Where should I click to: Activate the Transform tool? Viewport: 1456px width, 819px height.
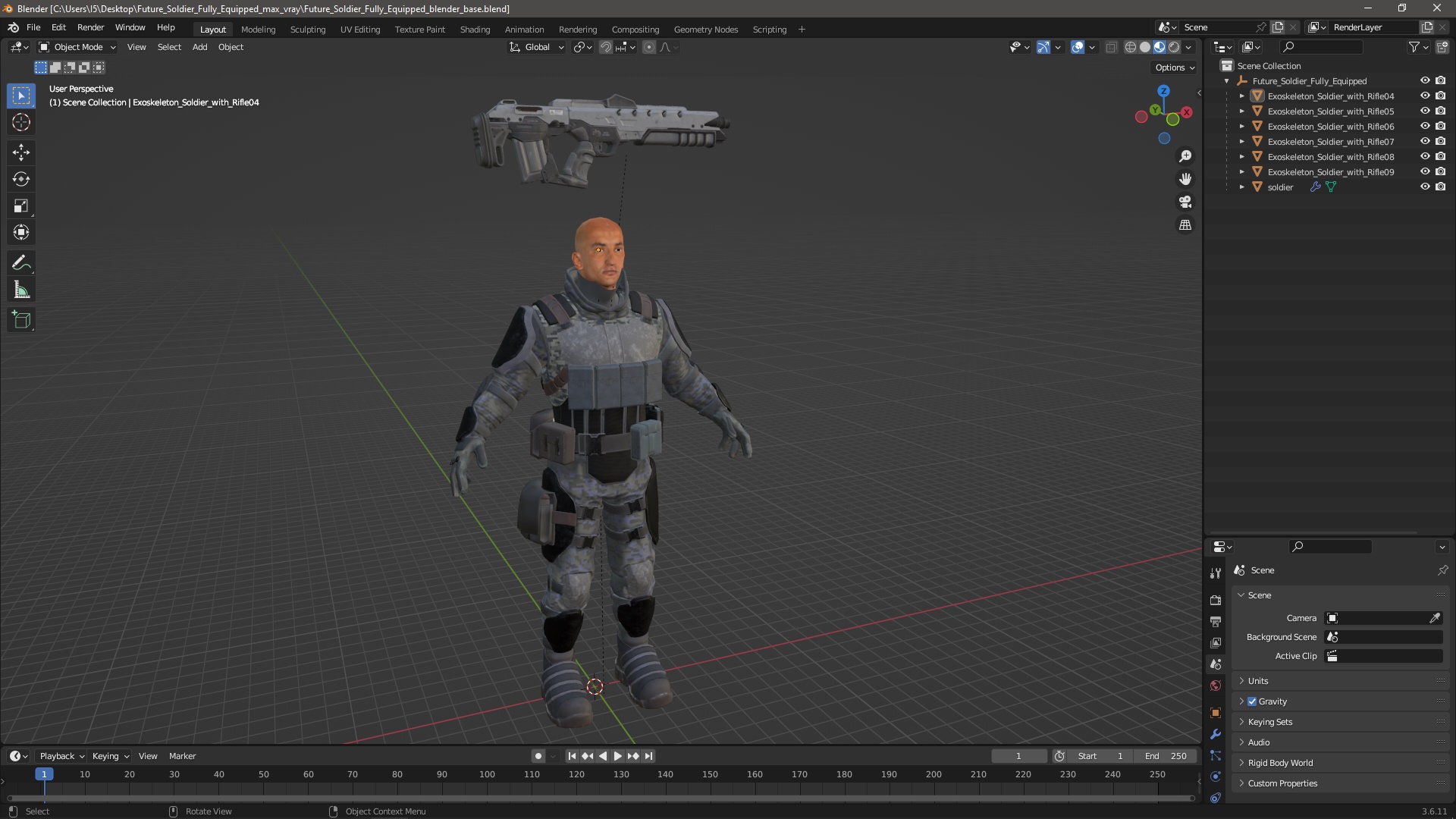(x=21, y=232)
